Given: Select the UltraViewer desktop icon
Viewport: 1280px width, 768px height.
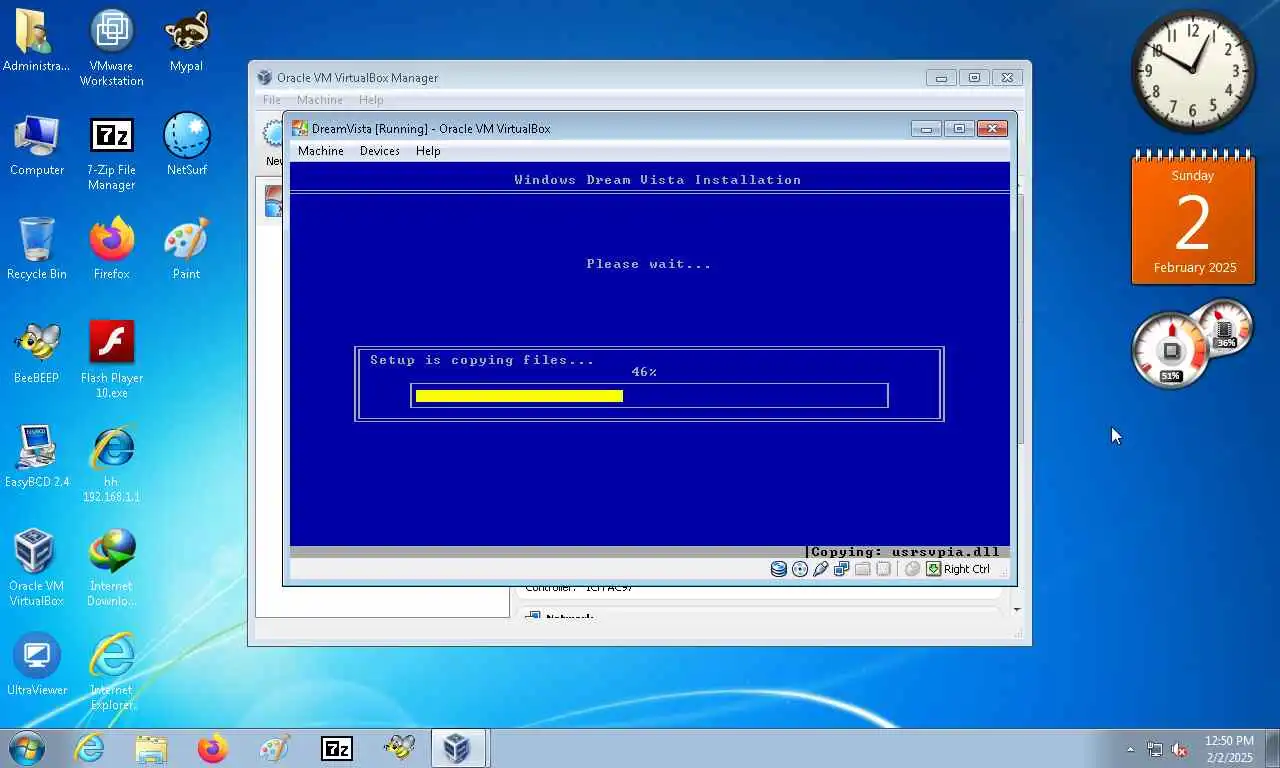Looking at the screenshot, I should click(x=37, y=666).
